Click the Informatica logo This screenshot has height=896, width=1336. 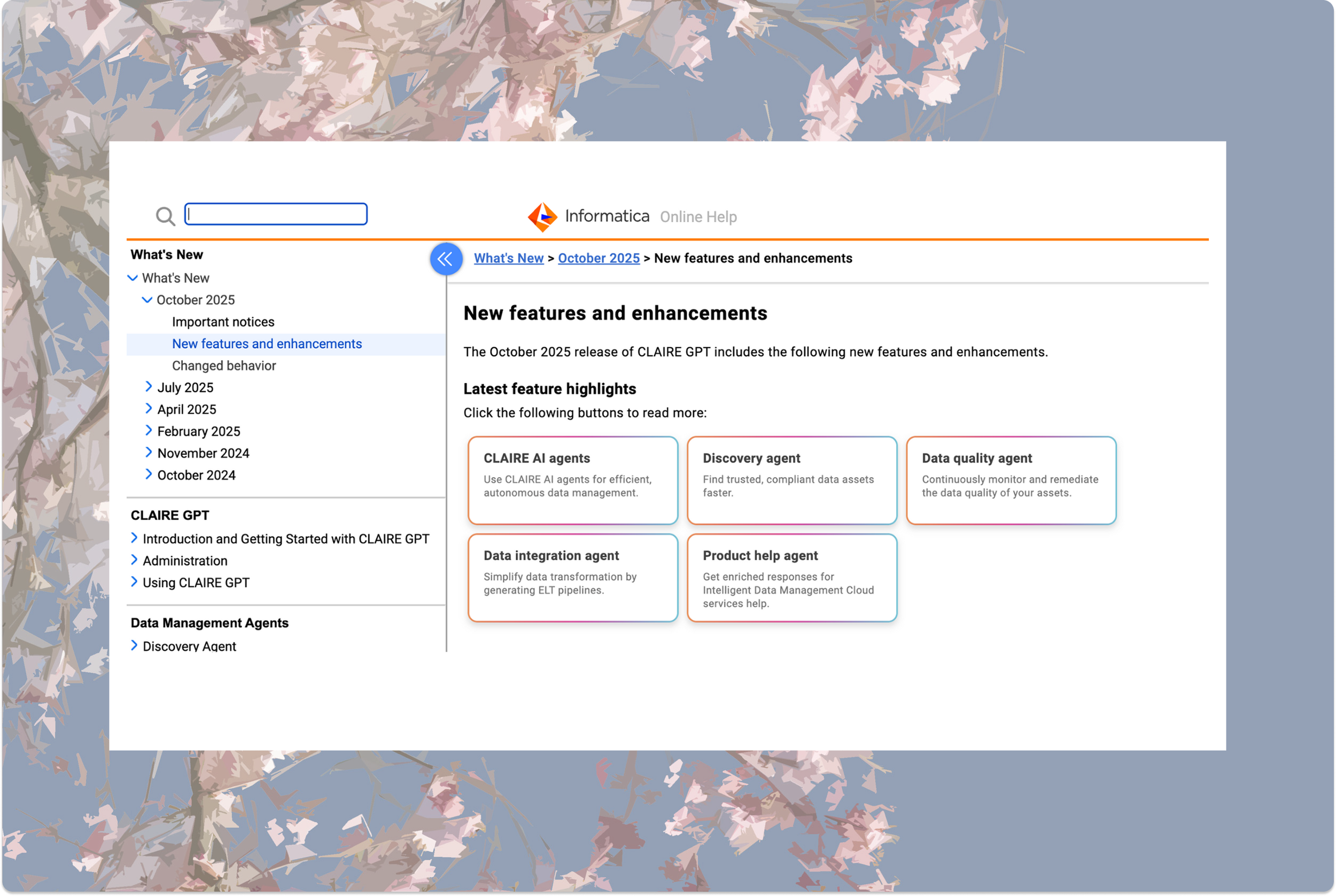click(588, 216)
